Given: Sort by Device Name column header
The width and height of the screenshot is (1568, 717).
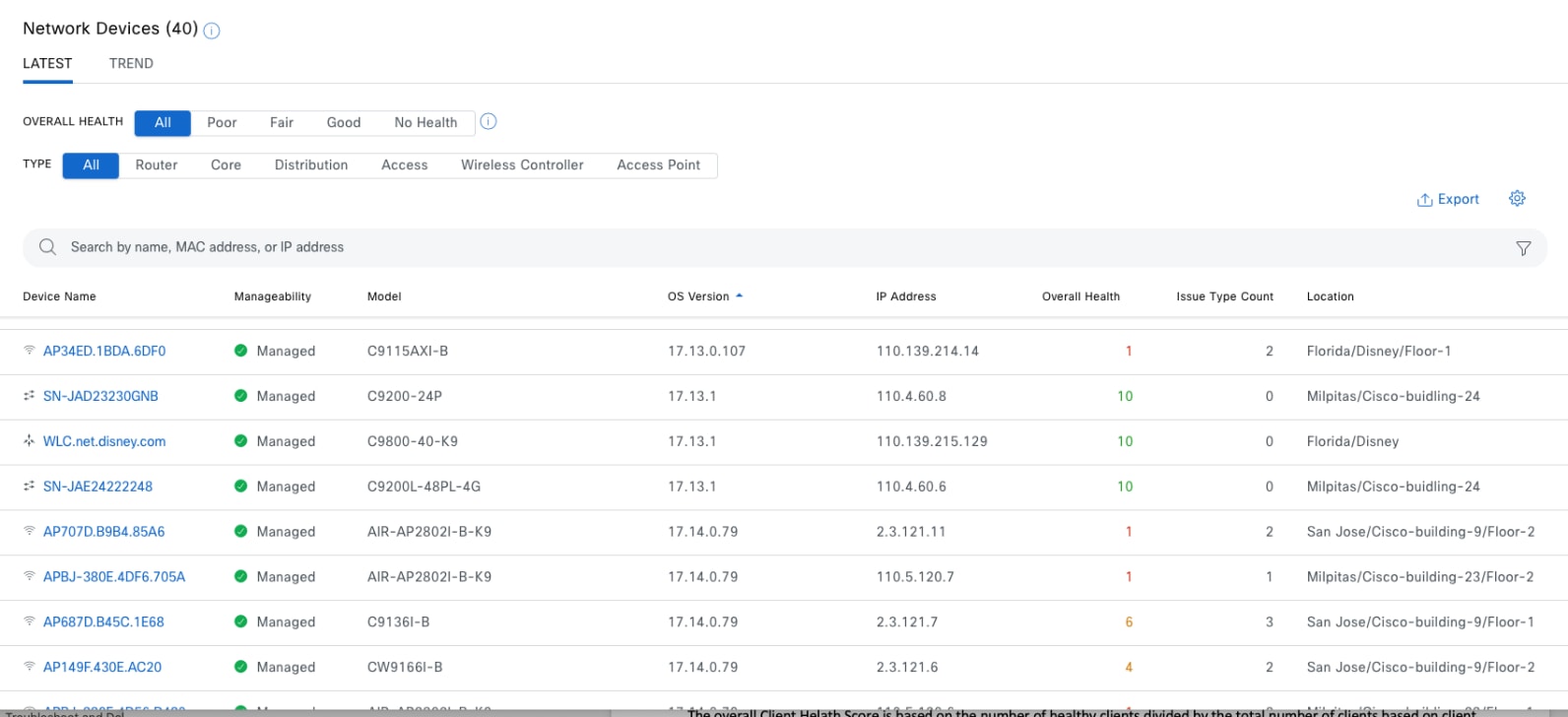Looking at the screenshot, I should (59, 296).
